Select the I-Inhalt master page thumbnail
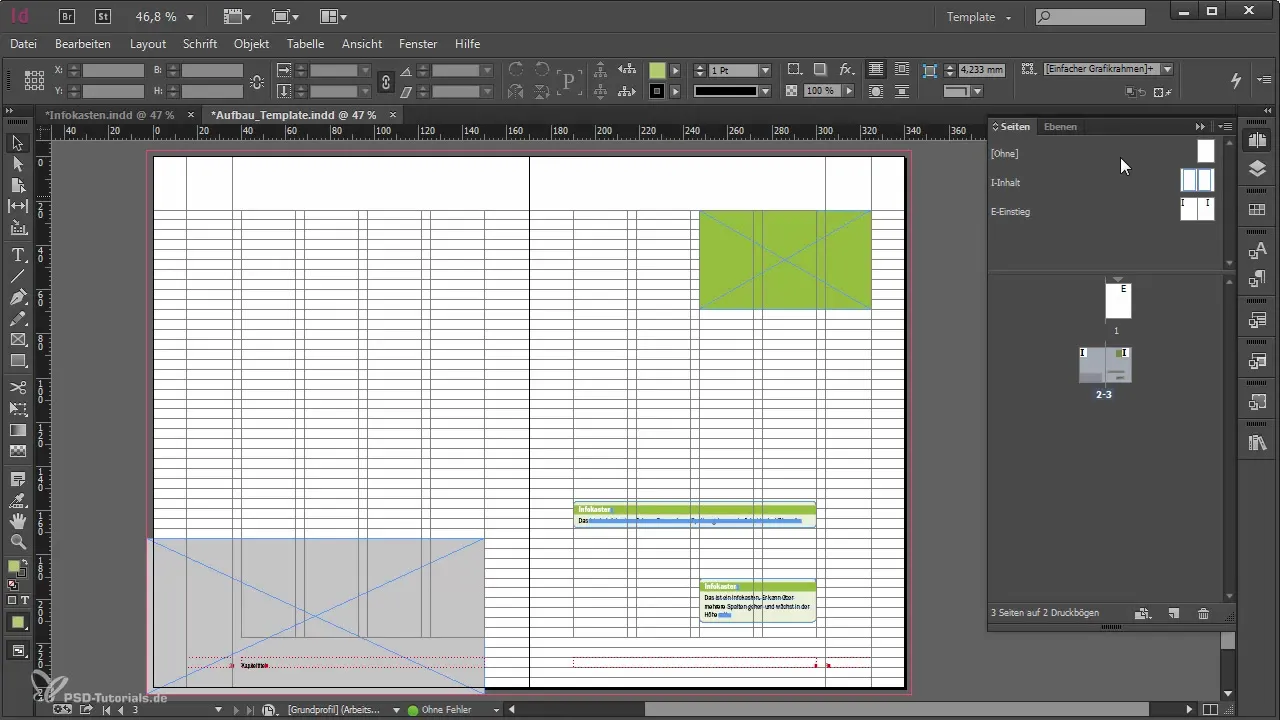This screenshot has width=1280, height=720. 1197,181
